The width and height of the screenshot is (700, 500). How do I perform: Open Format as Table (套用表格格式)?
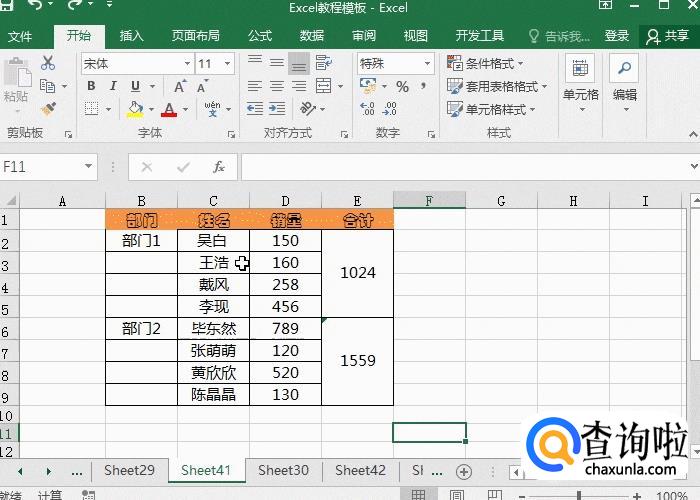click(x=497, y=86)
